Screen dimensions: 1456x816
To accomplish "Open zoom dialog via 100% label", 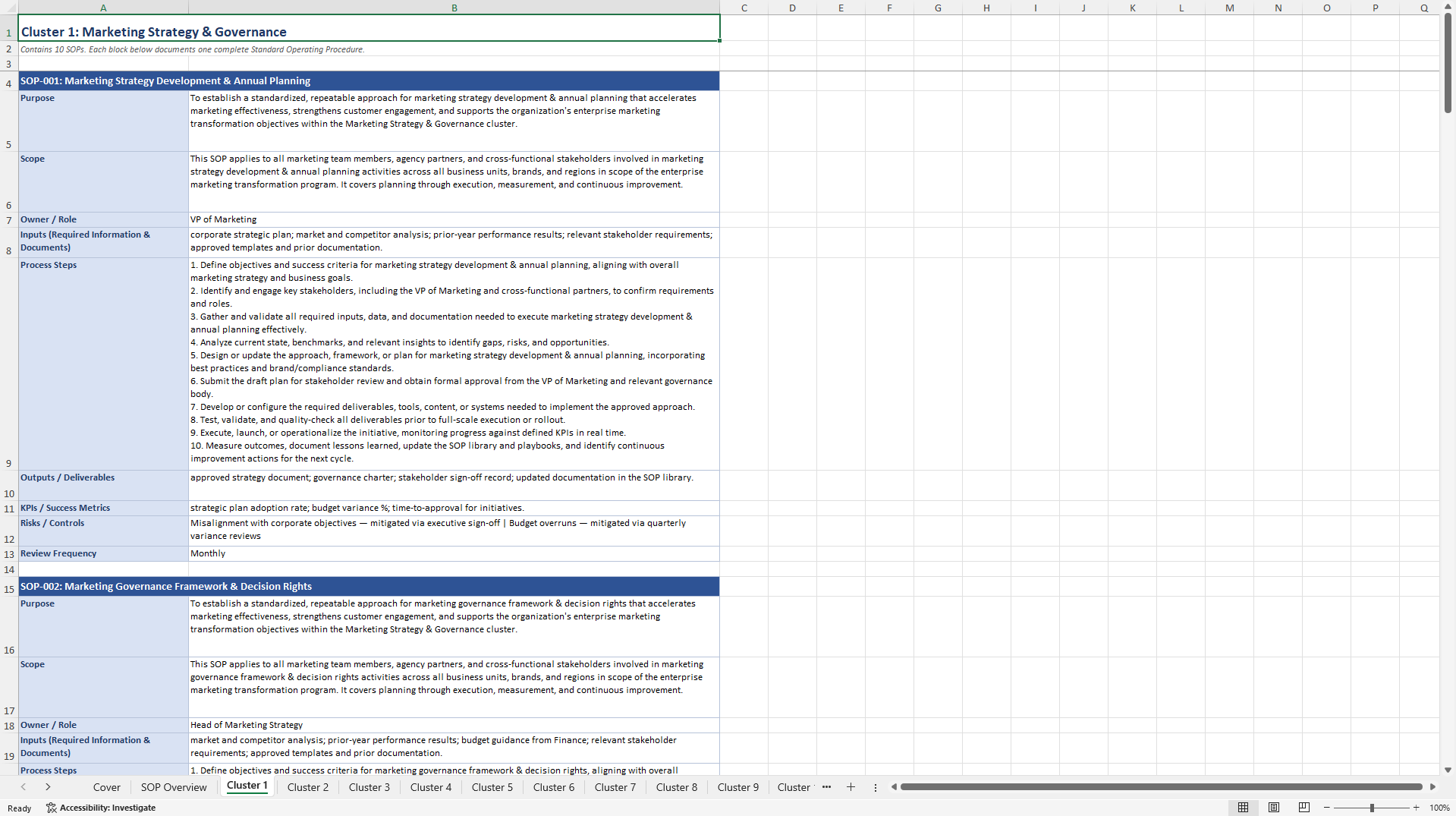I will point(1439,808).
